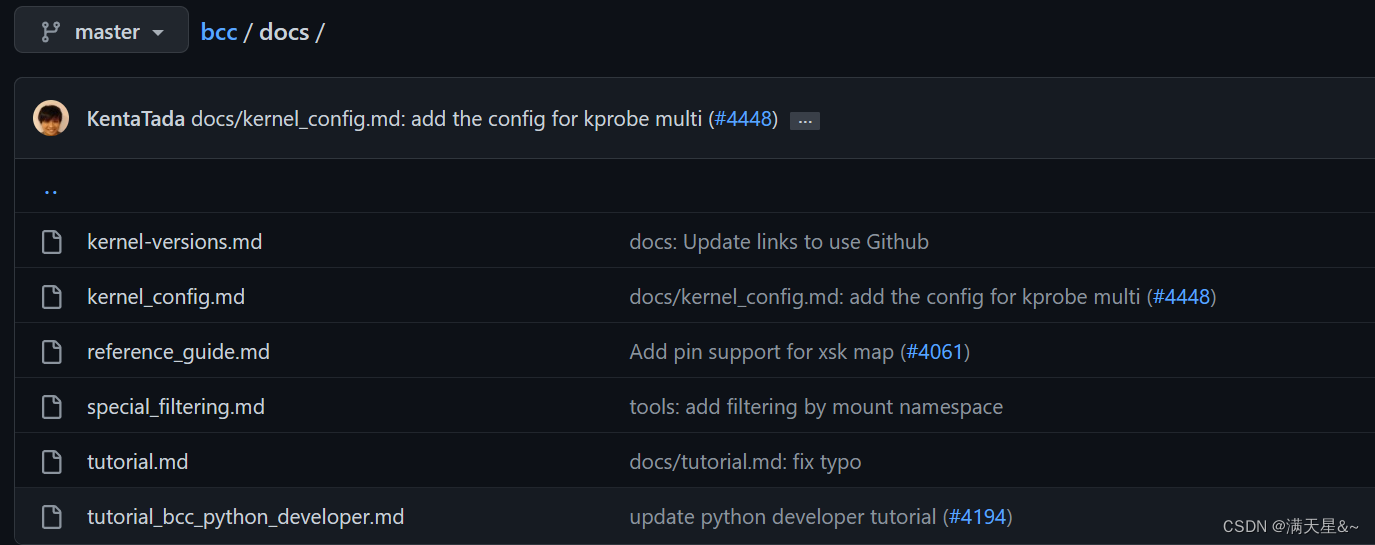This screenshot has height=545, width=1375.
Task: Open kernel-versions.md file
Action: pos(174,242)
